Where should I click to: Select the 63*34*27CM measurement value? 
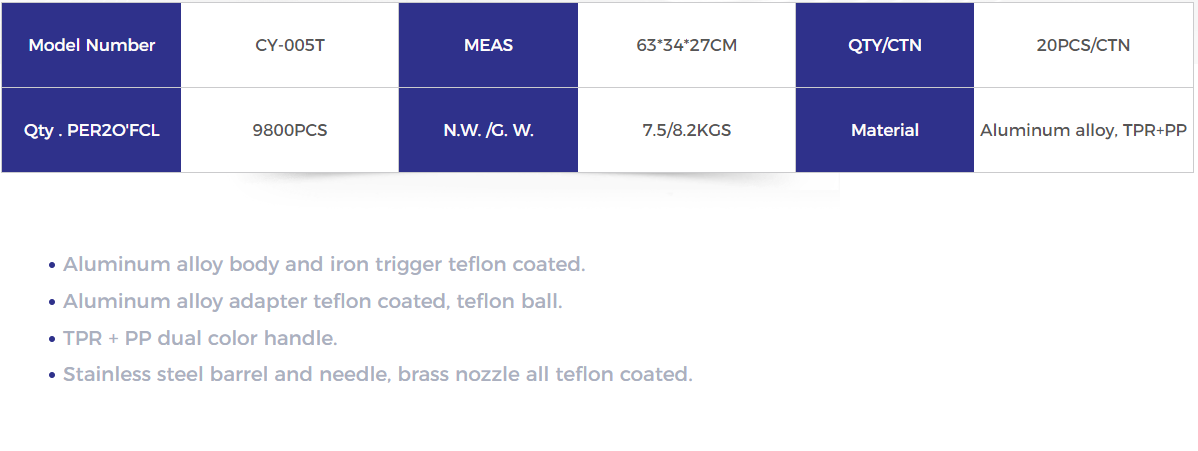(686, 45)
